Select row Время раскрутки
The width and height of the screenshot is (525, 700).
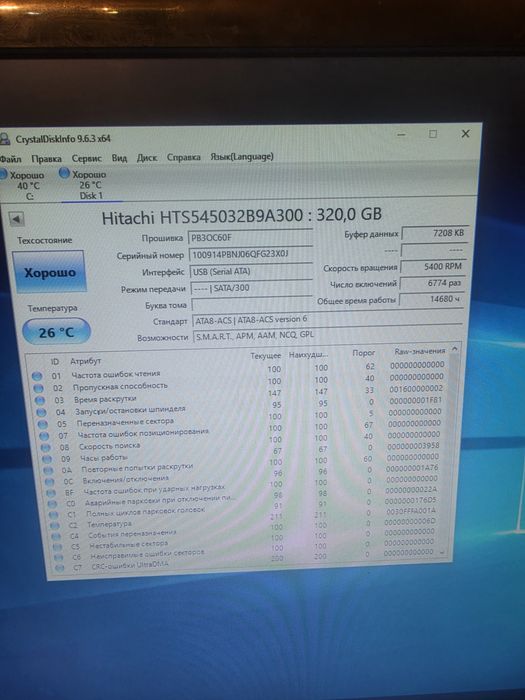[x=240, y=396]
